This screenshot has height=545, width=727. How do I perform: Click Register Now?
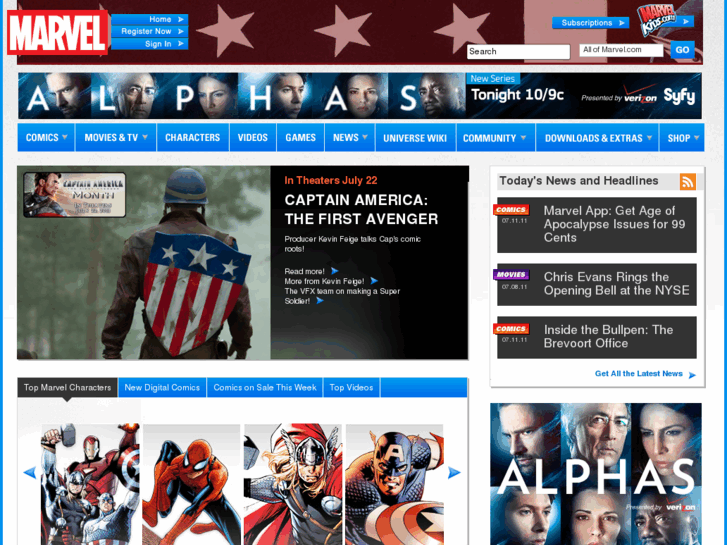pyautogui.click(x=149, y=31)
